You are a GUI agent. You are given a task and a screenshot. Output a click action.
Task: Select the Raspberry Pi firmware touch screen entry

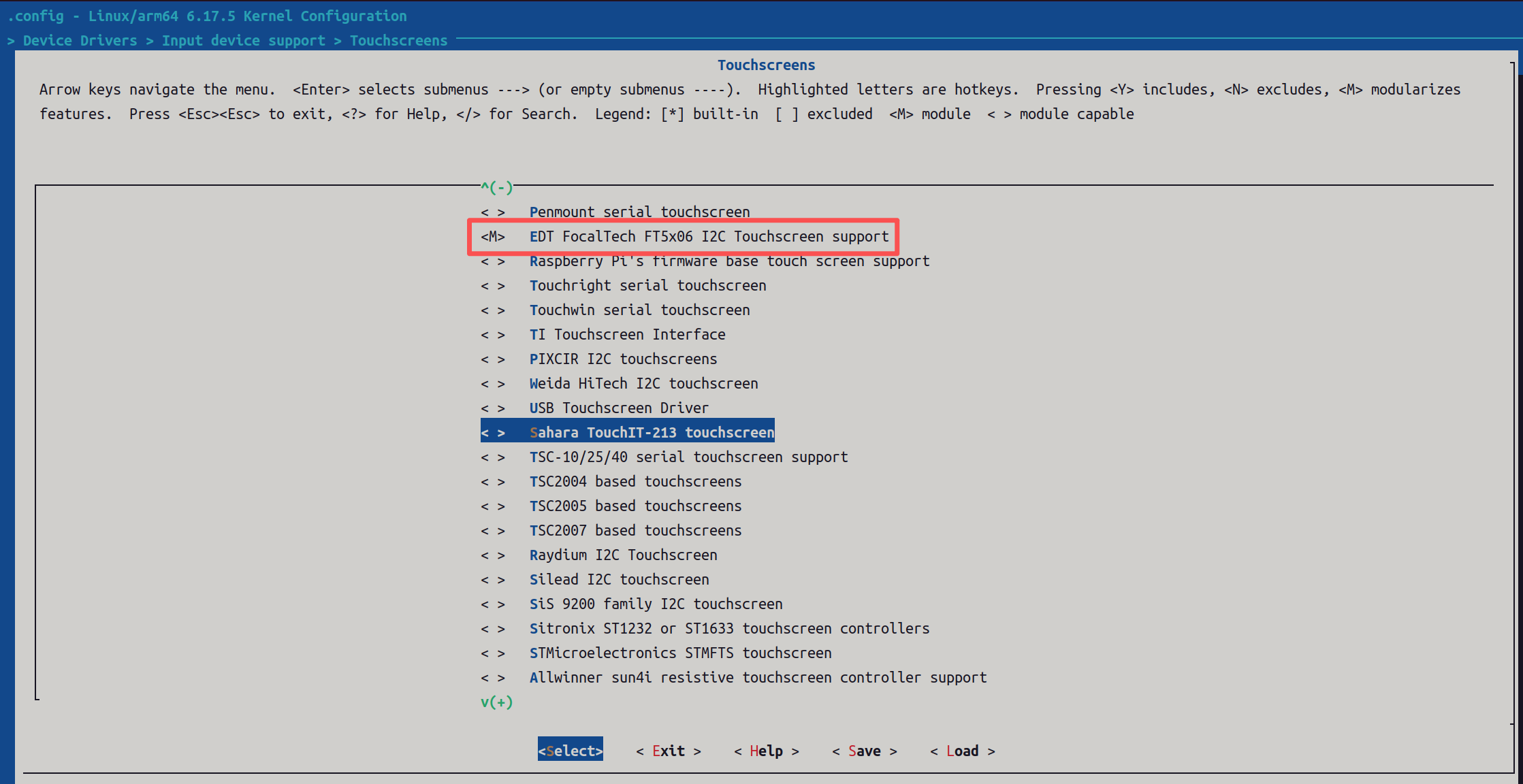(729, 261)
